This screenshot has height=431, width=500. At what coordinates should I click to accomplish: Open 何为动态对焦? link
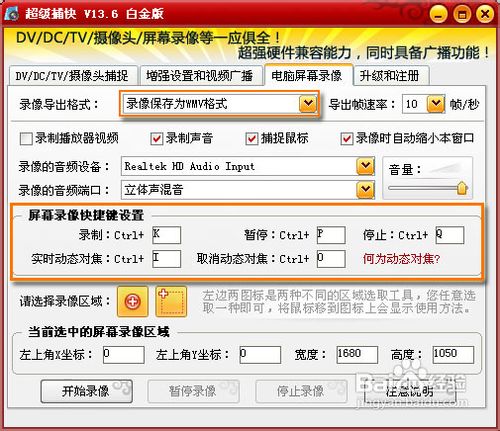tap(402, 259)
